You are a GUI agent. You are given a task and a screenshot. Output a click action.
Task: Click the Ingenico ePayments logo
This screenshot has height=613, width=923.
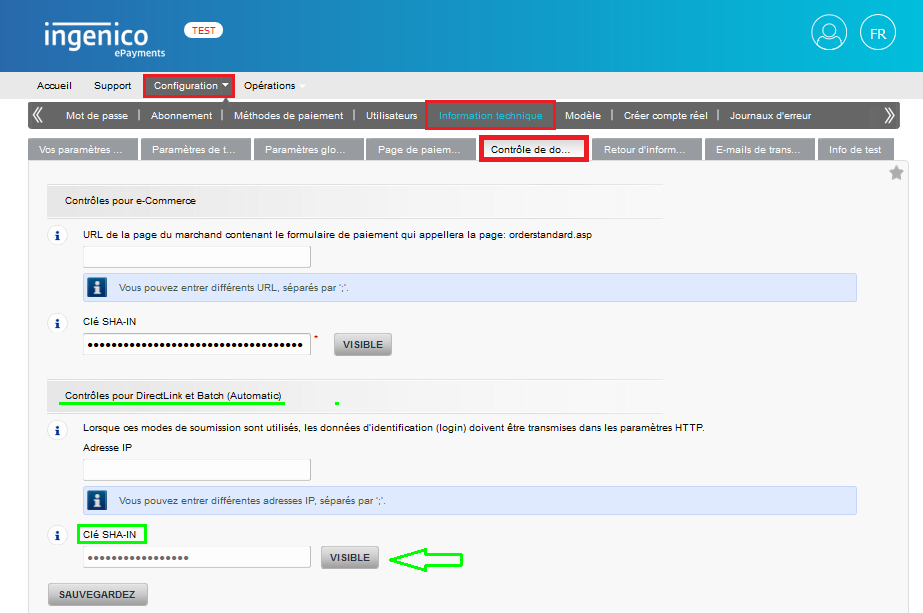95,35
